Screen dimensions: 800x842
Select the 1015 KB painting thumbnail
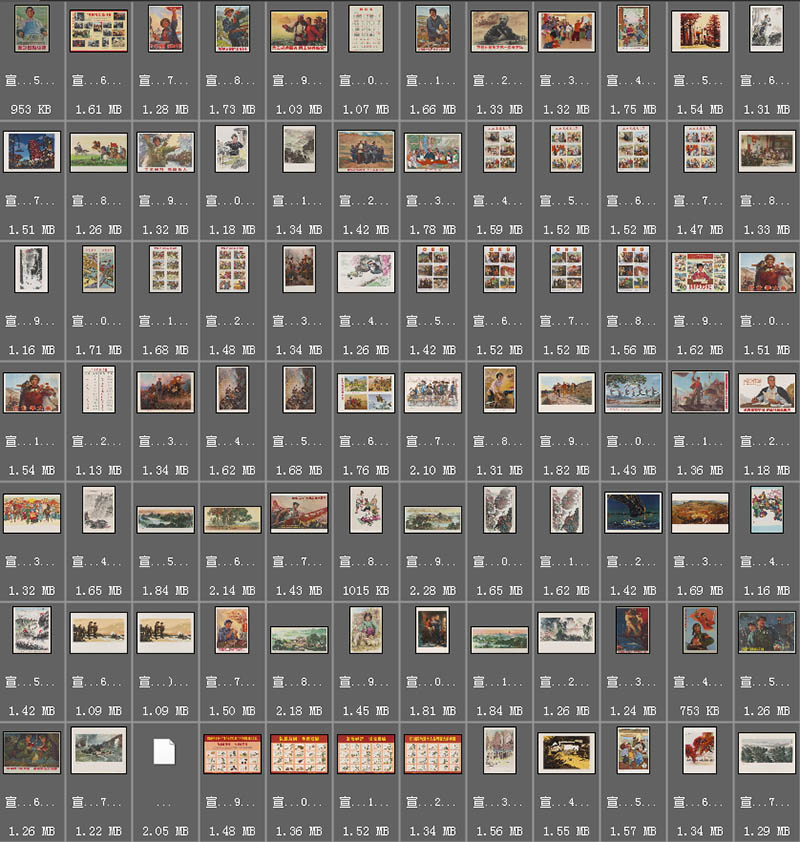point(365,510)
